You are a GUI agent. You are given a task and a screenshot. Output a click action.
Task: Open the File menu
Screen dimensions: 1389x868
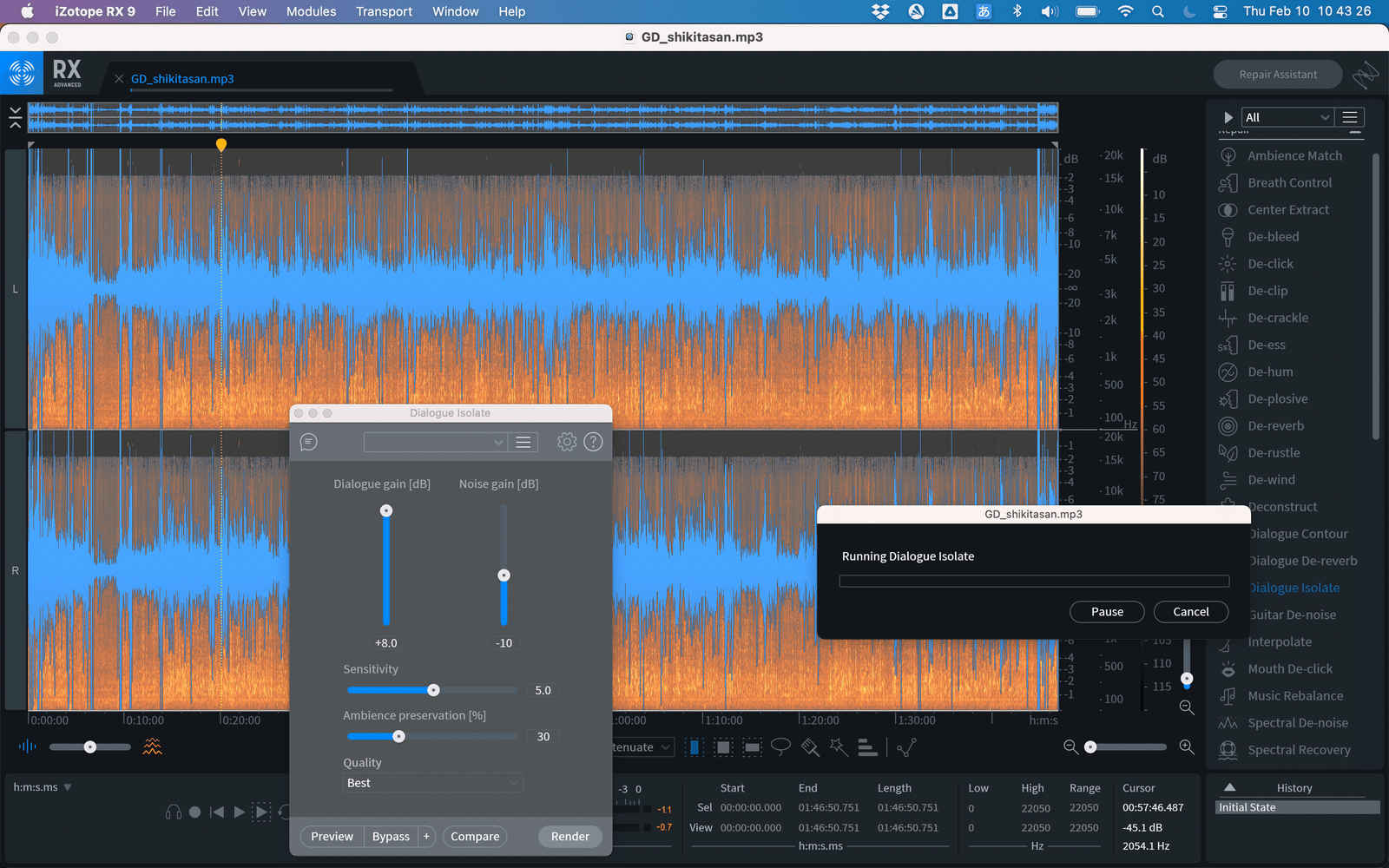tap(165, 11)
